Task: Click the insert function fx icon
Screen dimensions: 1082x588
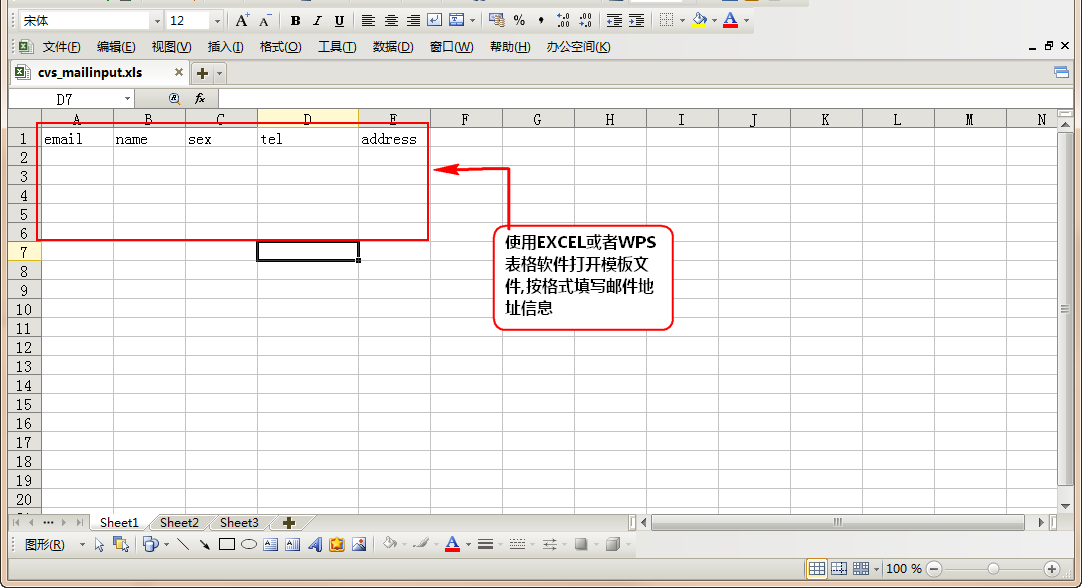Action: [x=200, y=99]
